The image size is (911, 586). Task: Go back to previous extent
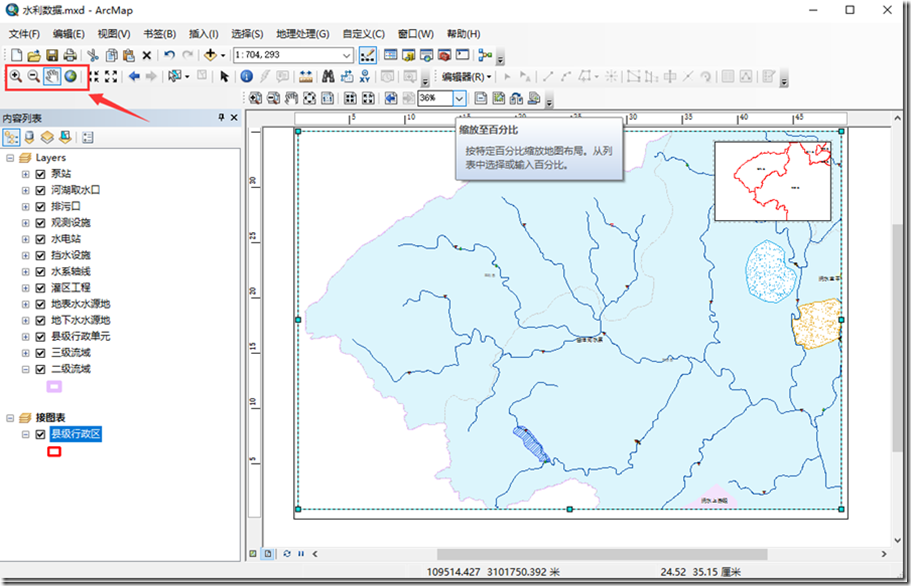click(134, 76)
